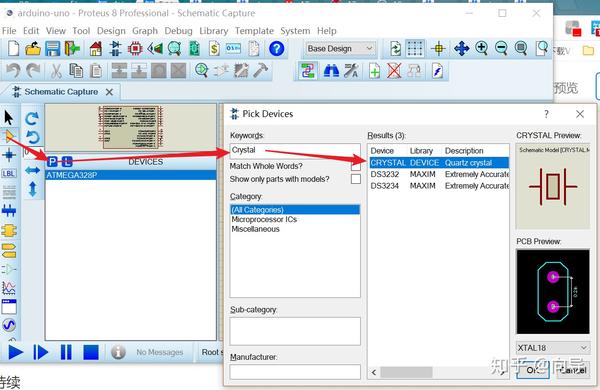The width and height of the screenshot is (600, 390).
Task: Click the binoculars Search and Tag icon
Action: coord(331,71)
